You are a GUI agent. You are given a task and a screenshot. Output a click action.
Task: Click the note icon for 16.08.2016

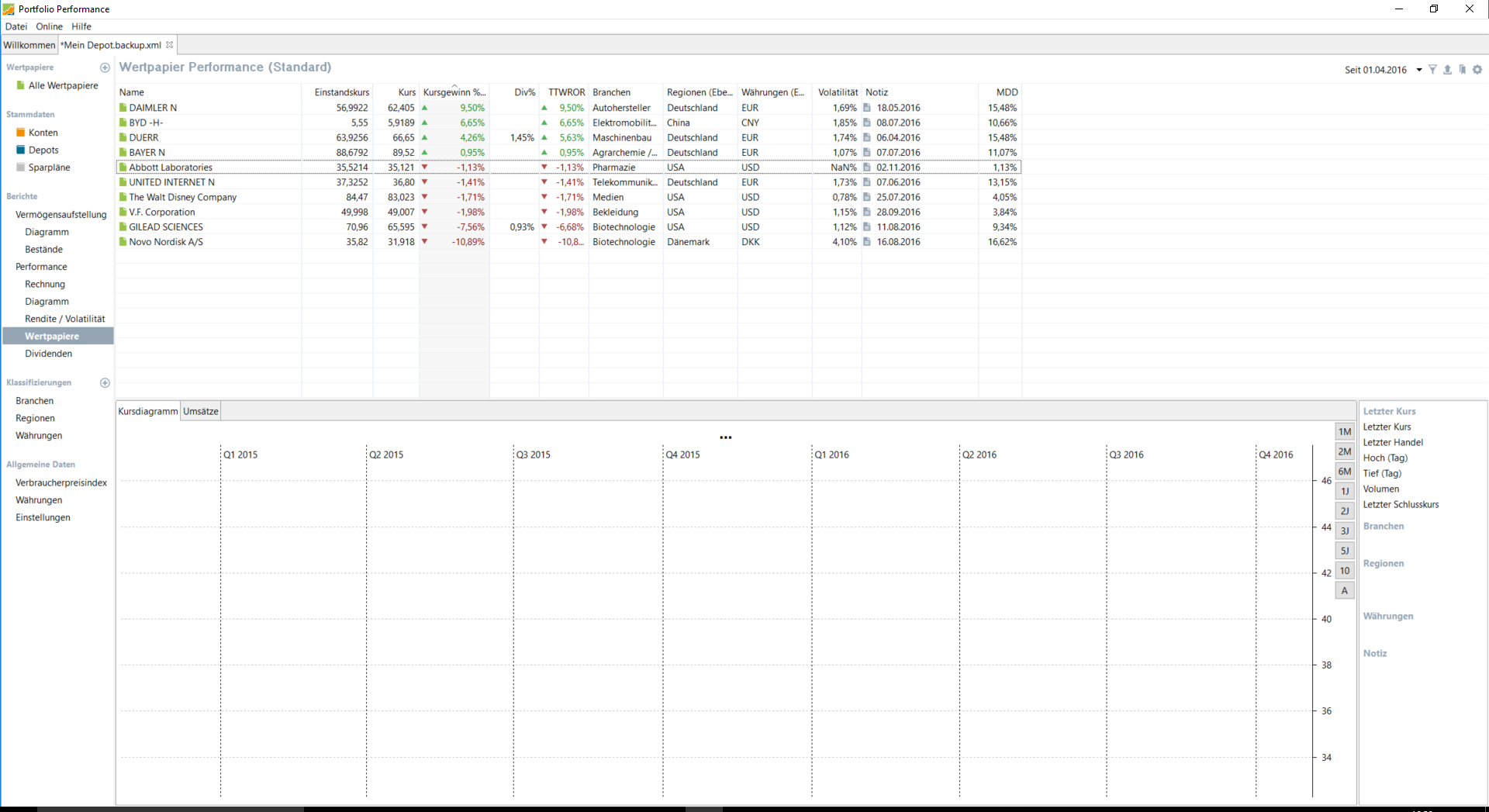(x=867, y=242)
